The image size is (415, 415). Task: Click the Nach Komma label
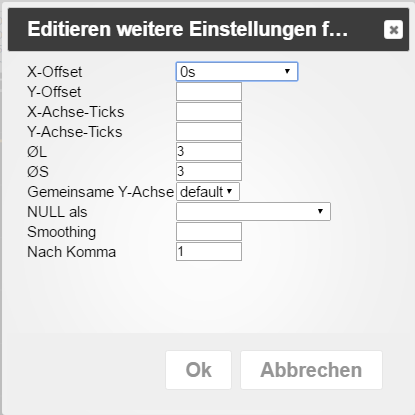coord(72,252)
